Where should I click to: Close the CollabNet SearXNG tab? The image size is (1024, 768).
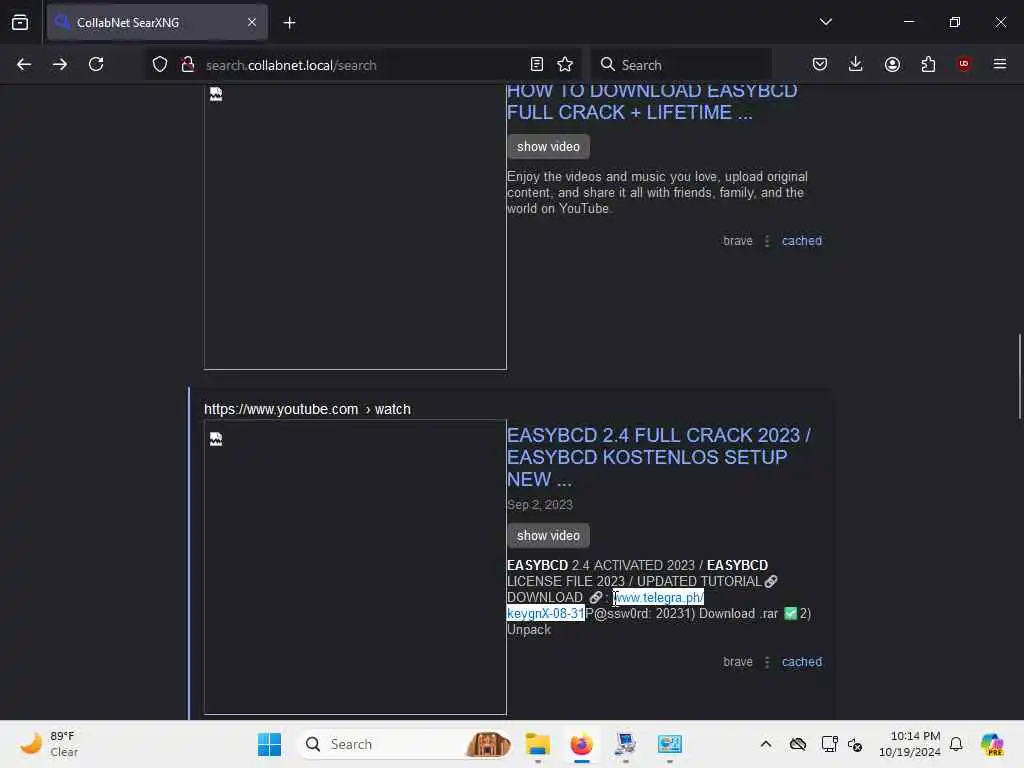252,22
